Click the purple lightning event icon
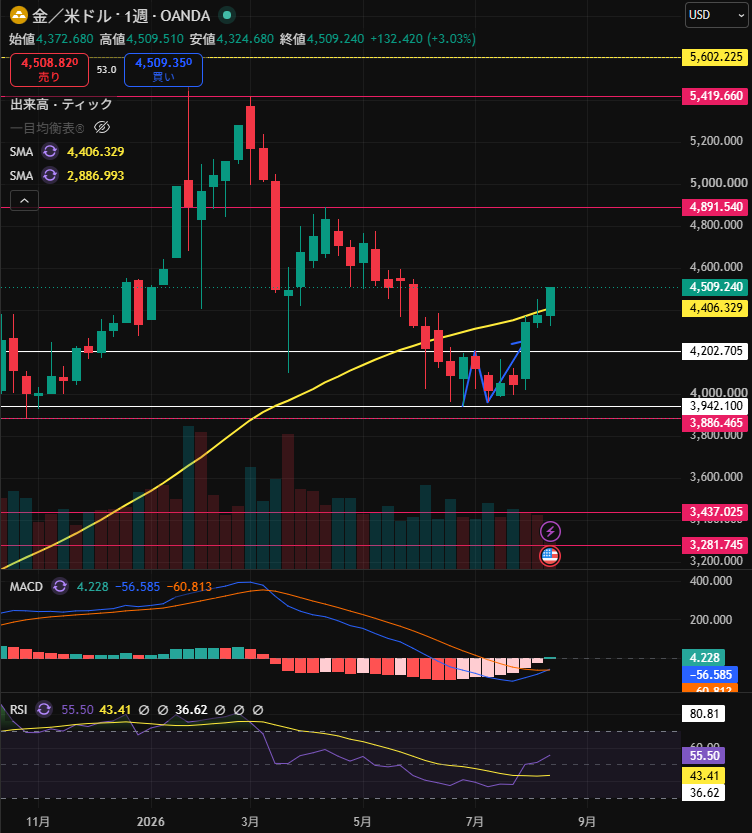The image size is (752, 833). [x=550, y=531]
